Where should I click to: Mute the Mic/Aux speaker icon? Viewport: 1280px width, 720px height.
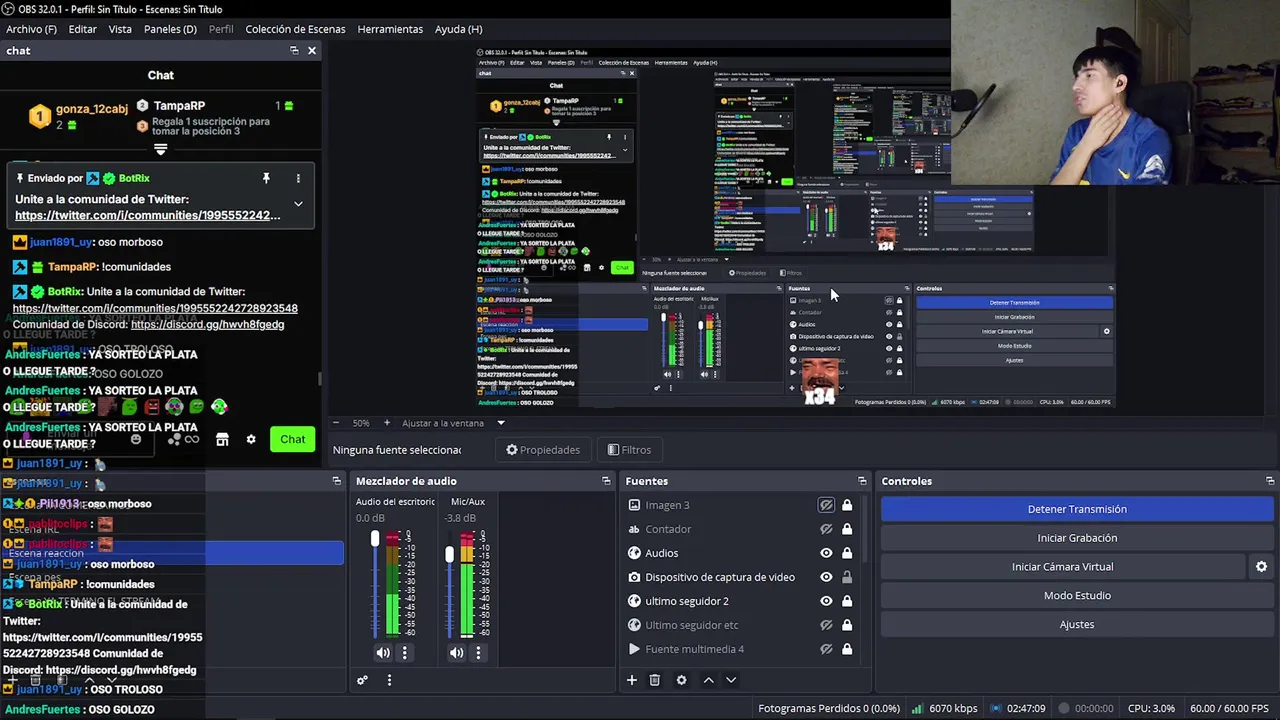point(456,653)
